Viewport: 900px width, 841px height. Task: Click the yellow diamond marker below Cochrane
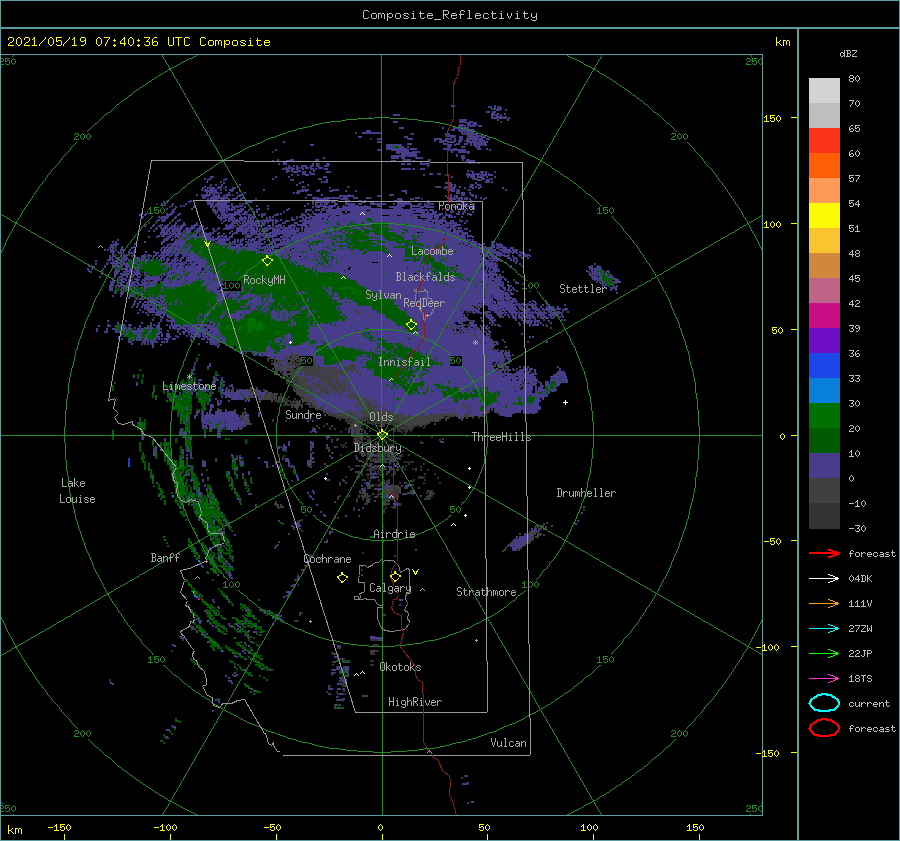click(x=343, y=578)
